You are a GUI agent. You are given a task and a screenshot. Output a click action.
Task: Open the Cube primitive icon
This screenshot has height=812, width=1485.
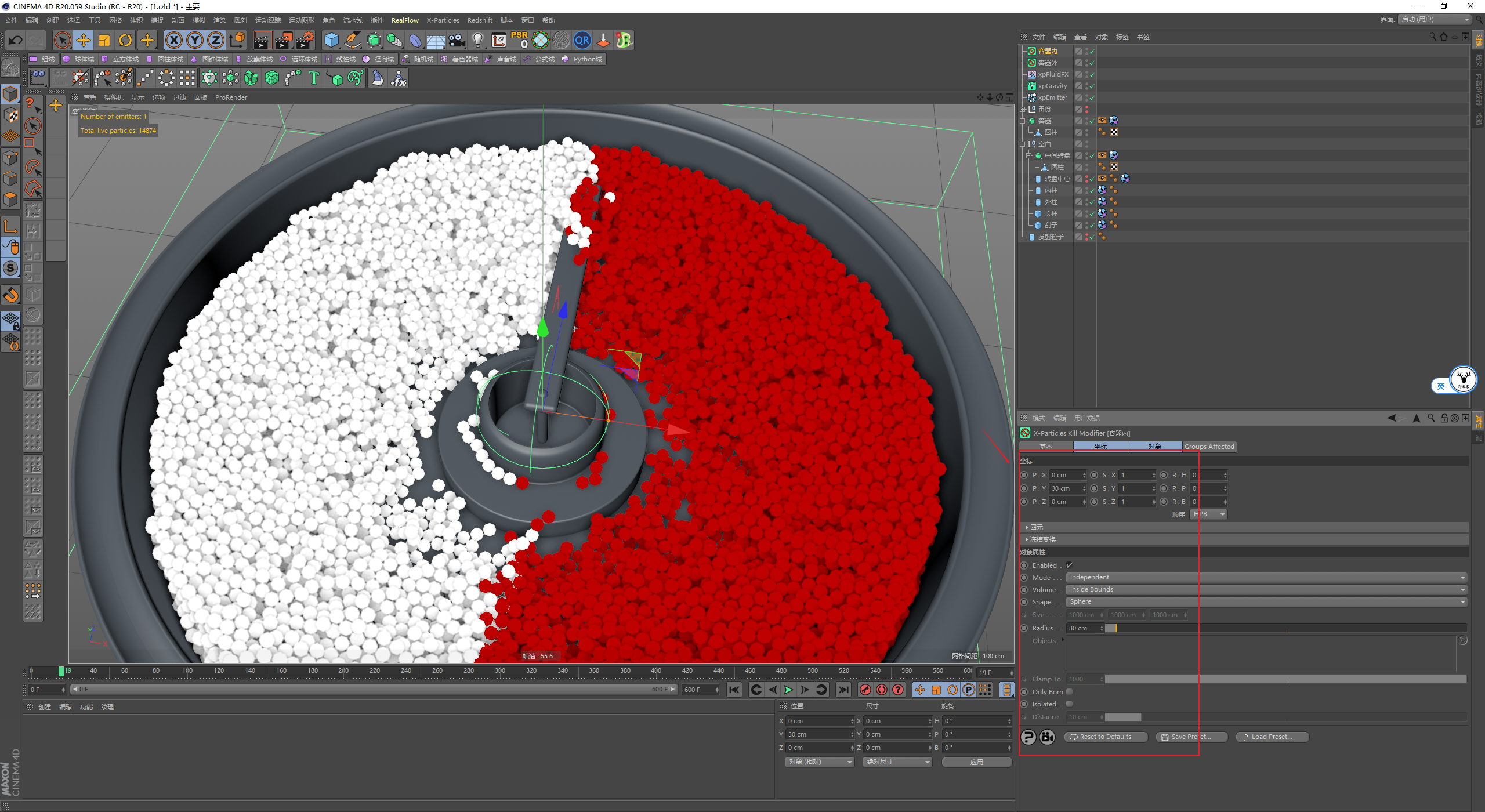(331, 40)
